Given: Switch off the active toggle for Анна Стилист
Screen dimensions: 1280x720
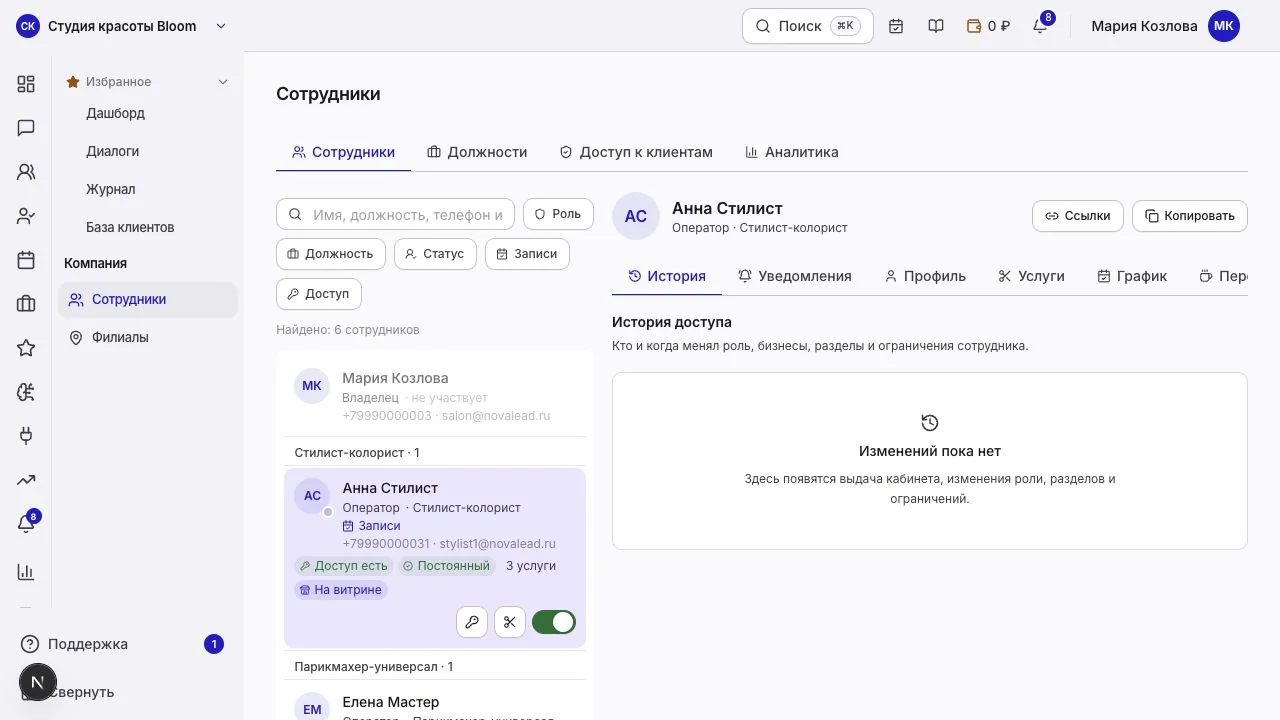Looking at the screenshot, I should (554, 622).
